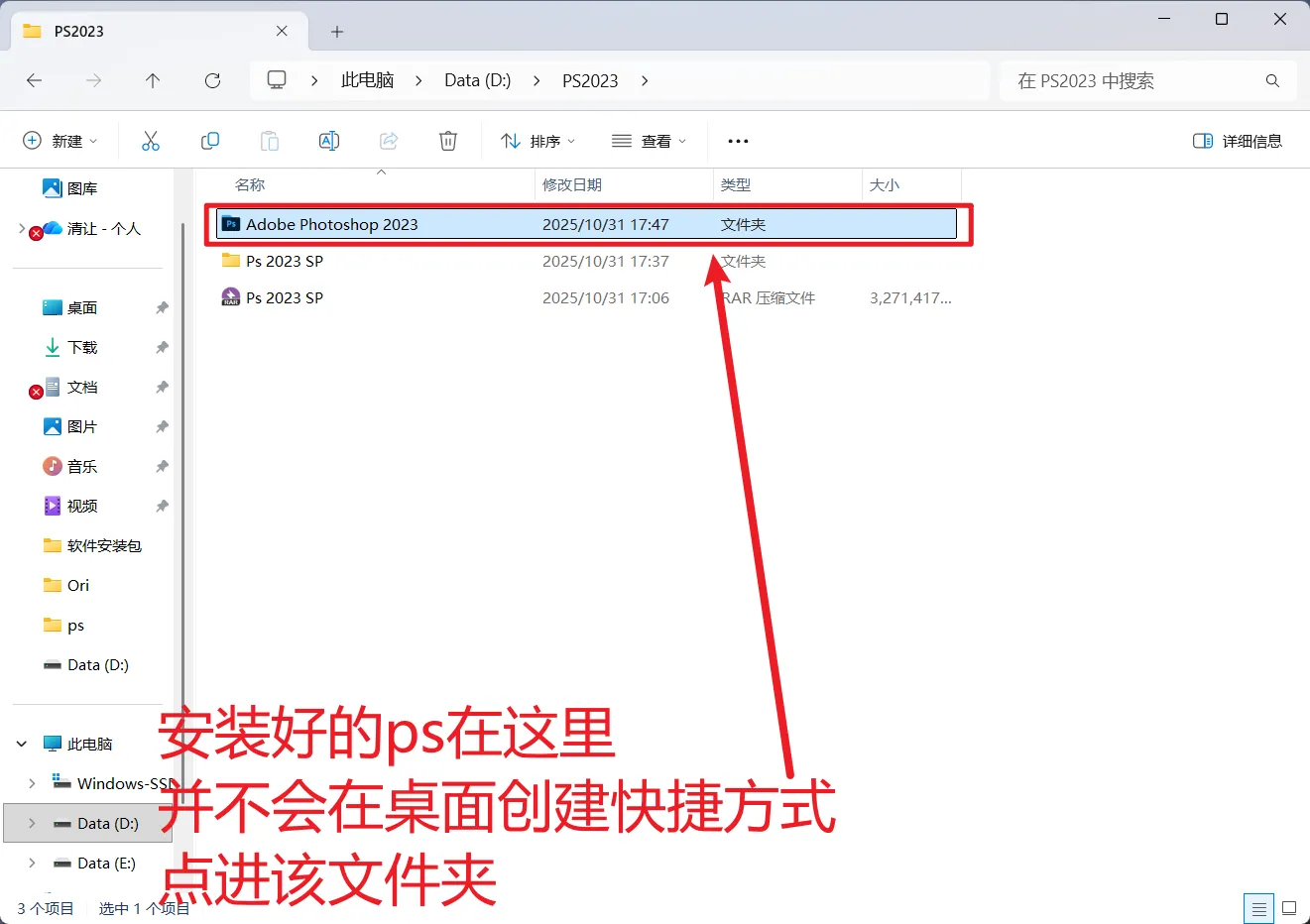Unpin Music (音乐) via pin icon
Viewport: 1310px width, 924px height.
162,466
